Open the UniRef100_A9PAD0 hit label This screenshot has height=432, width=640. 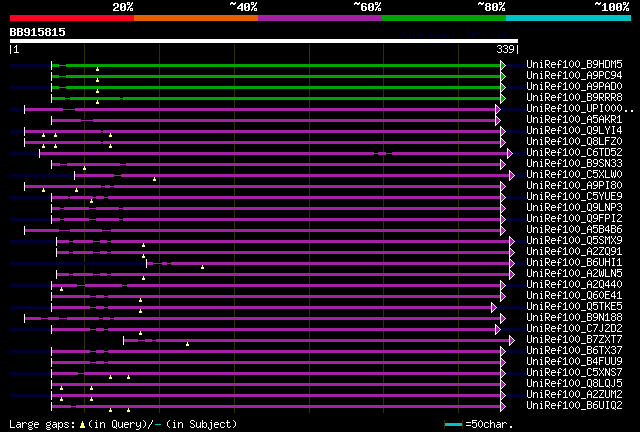click(x=574, y=87)
